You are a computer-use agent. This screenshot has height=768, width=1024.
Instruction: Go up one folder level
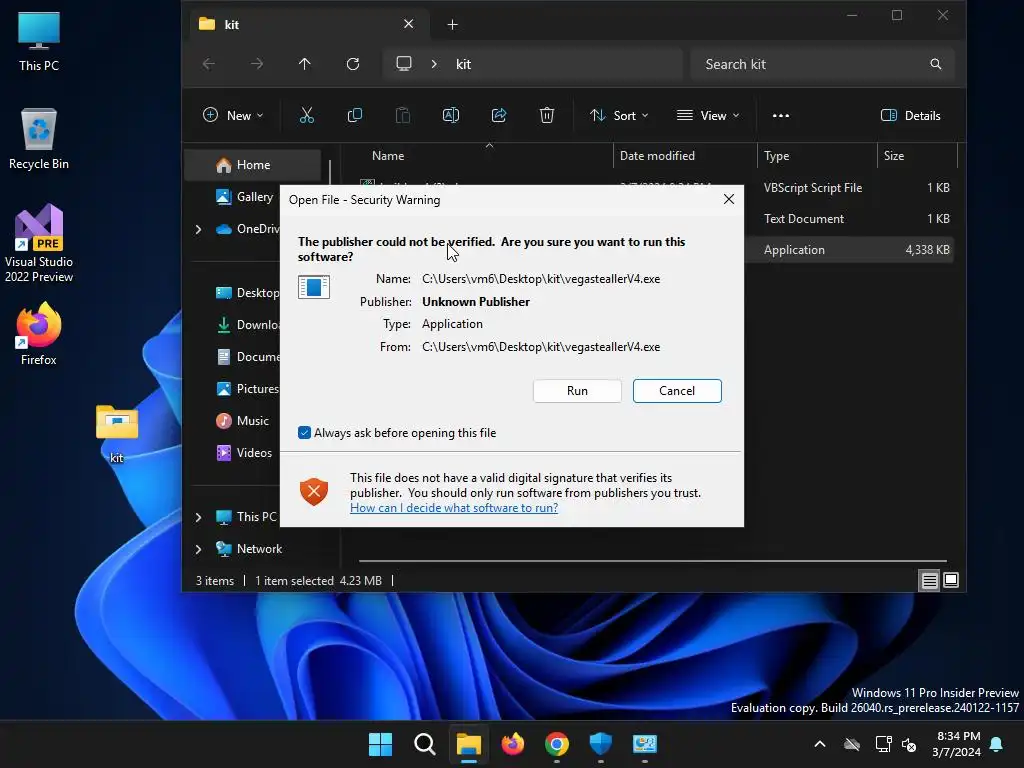tap(304, 64)
